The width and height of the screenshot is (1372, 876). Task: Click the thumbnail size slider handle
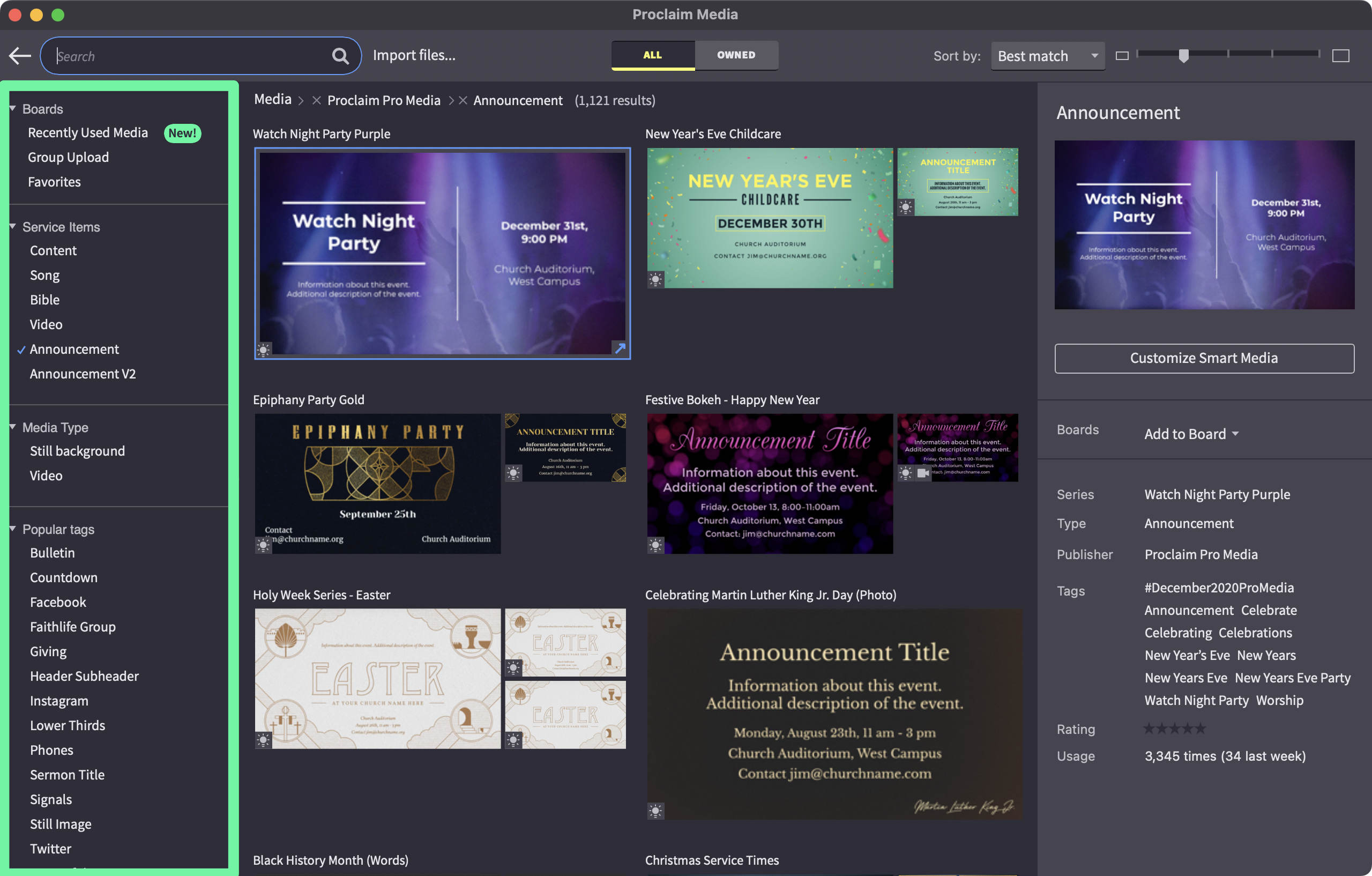pyautogui.click(x=1183, y=55)
